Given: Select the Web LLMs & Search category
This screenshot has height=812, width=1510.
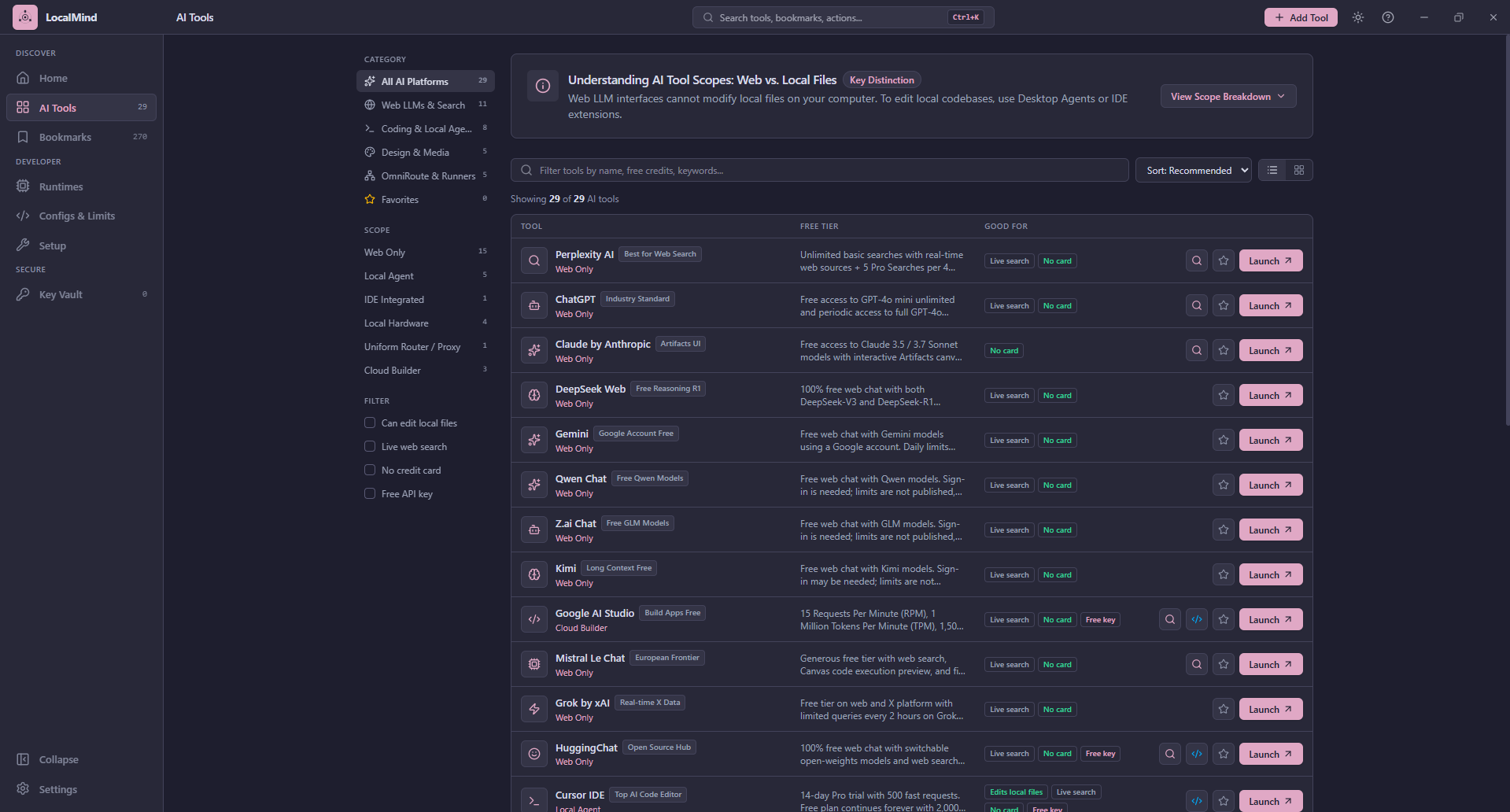Looking at the screenshot, I should coord(426,105).
